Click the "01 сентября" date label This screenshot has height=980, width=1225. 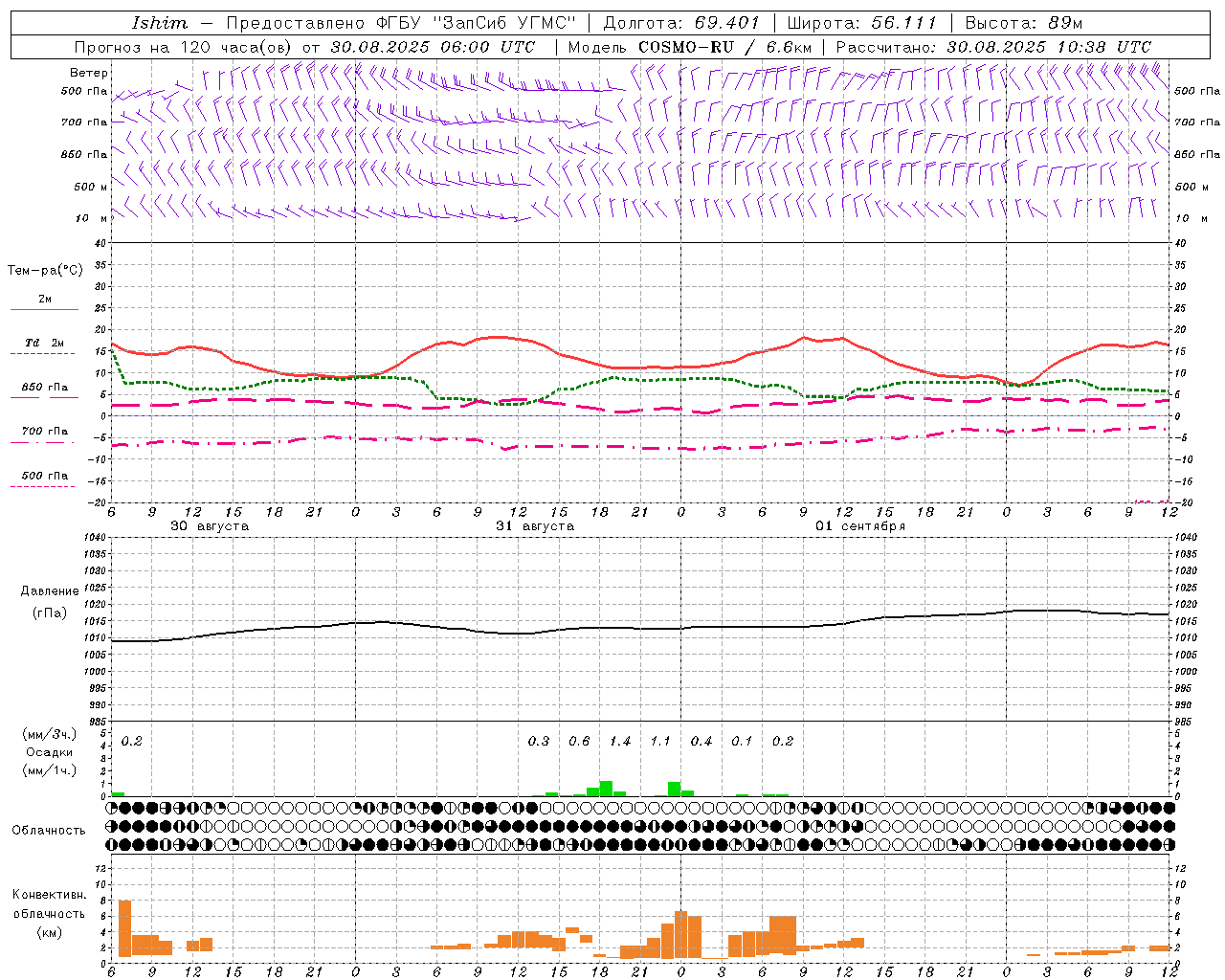[860, 526]
